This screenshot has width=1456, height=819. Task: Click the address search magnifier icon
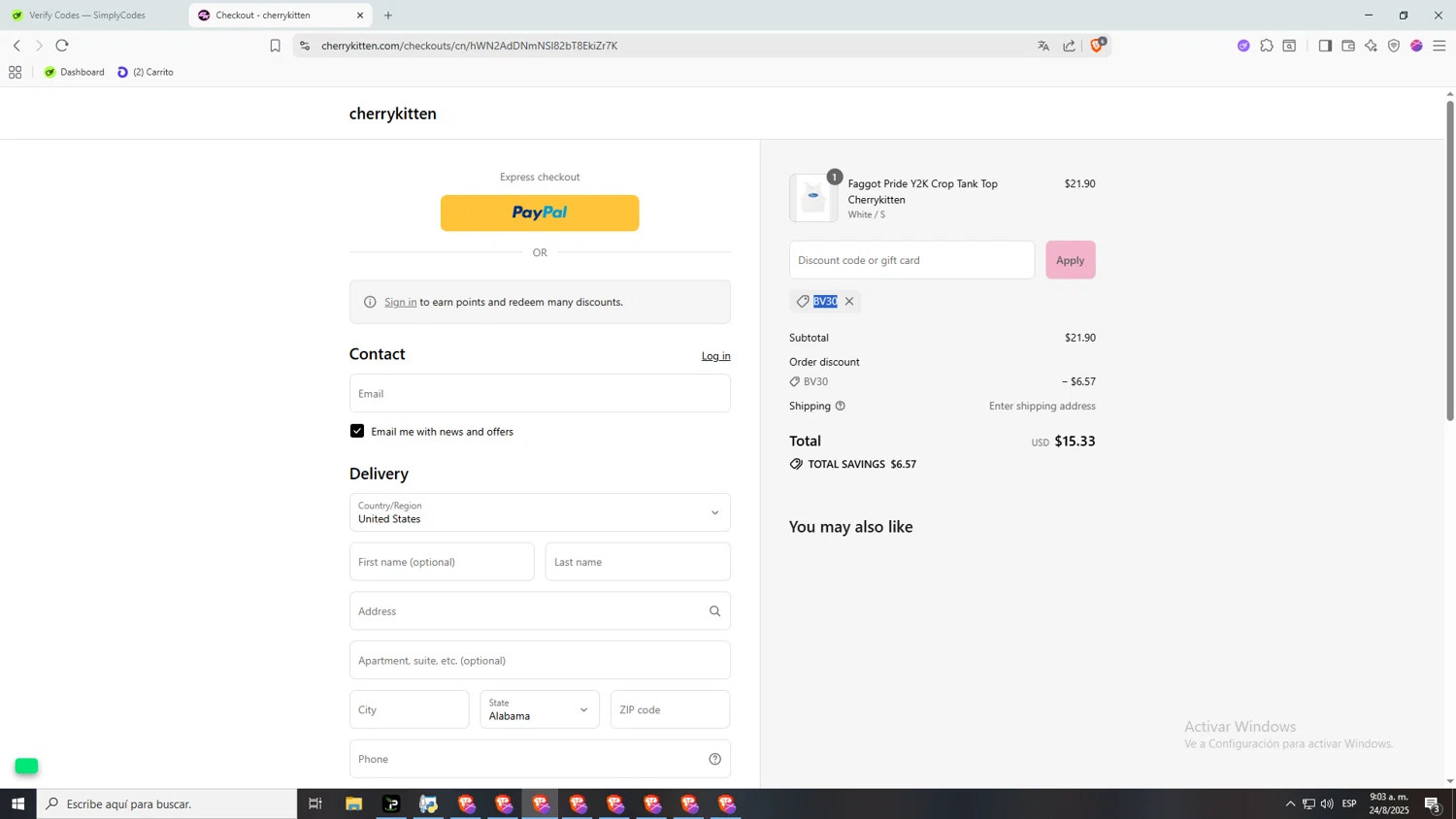pos(715,611)
